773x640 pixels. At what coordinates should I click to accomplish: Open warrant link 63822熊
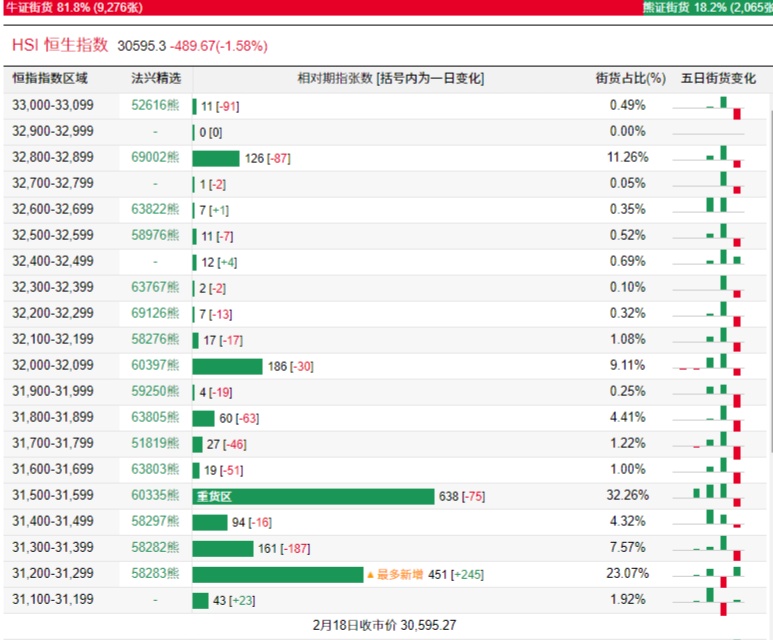(x=155, y=209)
